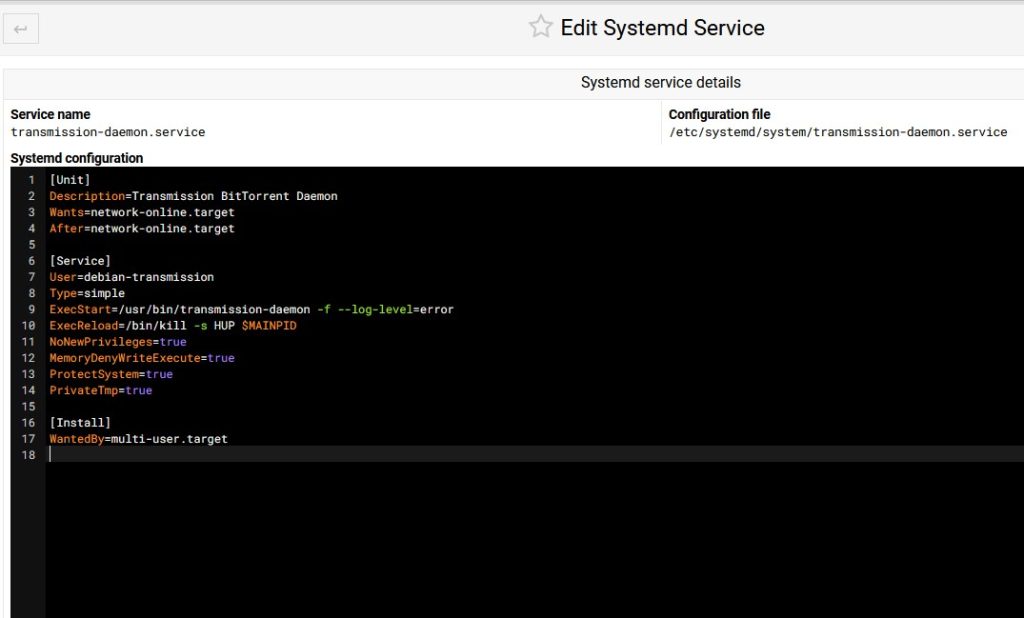Viewport: 1024px width, 618px height.
Task: Click the Type=simple line
Action: (87, 293)
